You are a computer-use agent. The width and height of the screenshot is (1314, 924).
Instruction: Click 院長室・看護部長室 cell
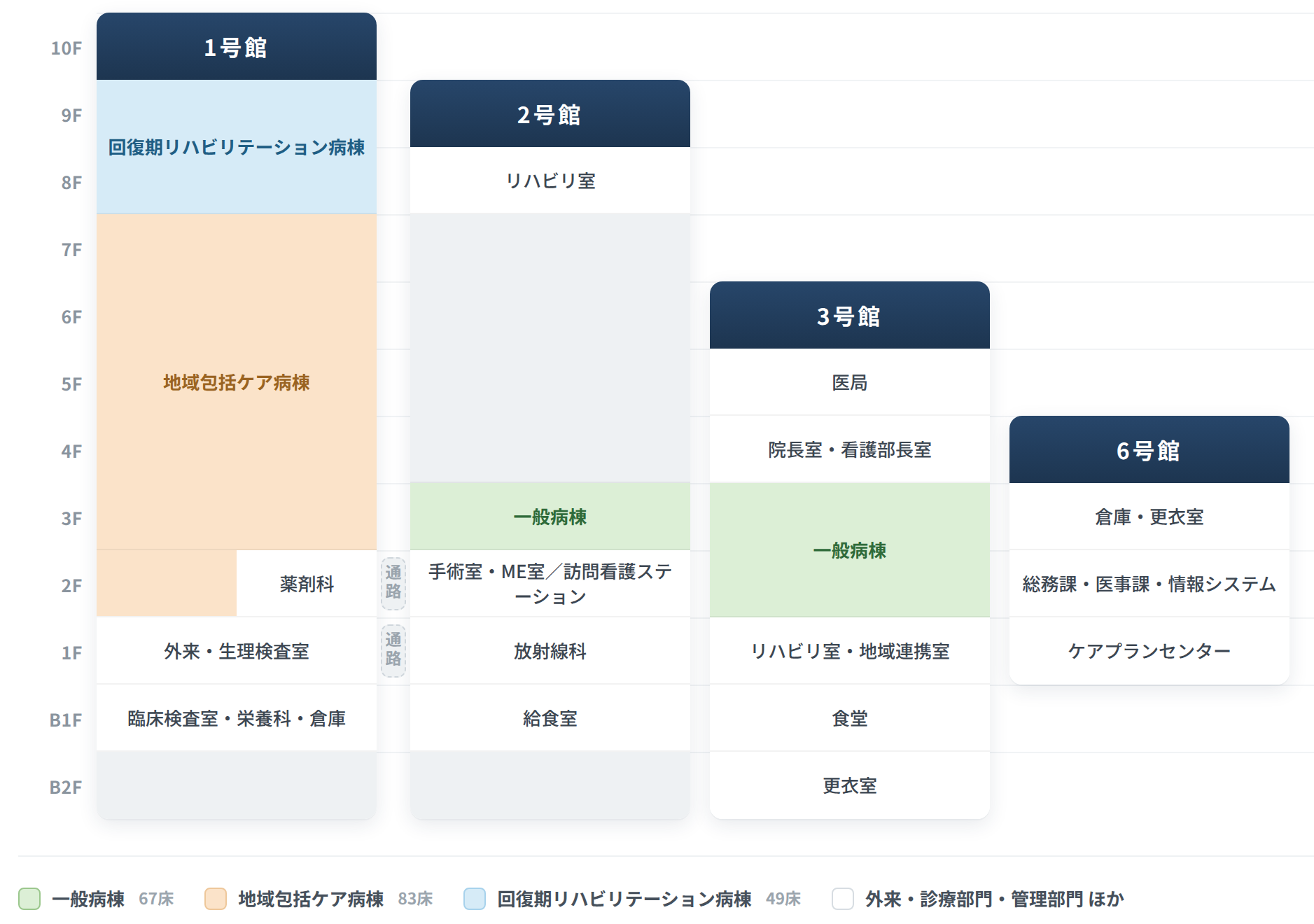[x=850, y=449]
